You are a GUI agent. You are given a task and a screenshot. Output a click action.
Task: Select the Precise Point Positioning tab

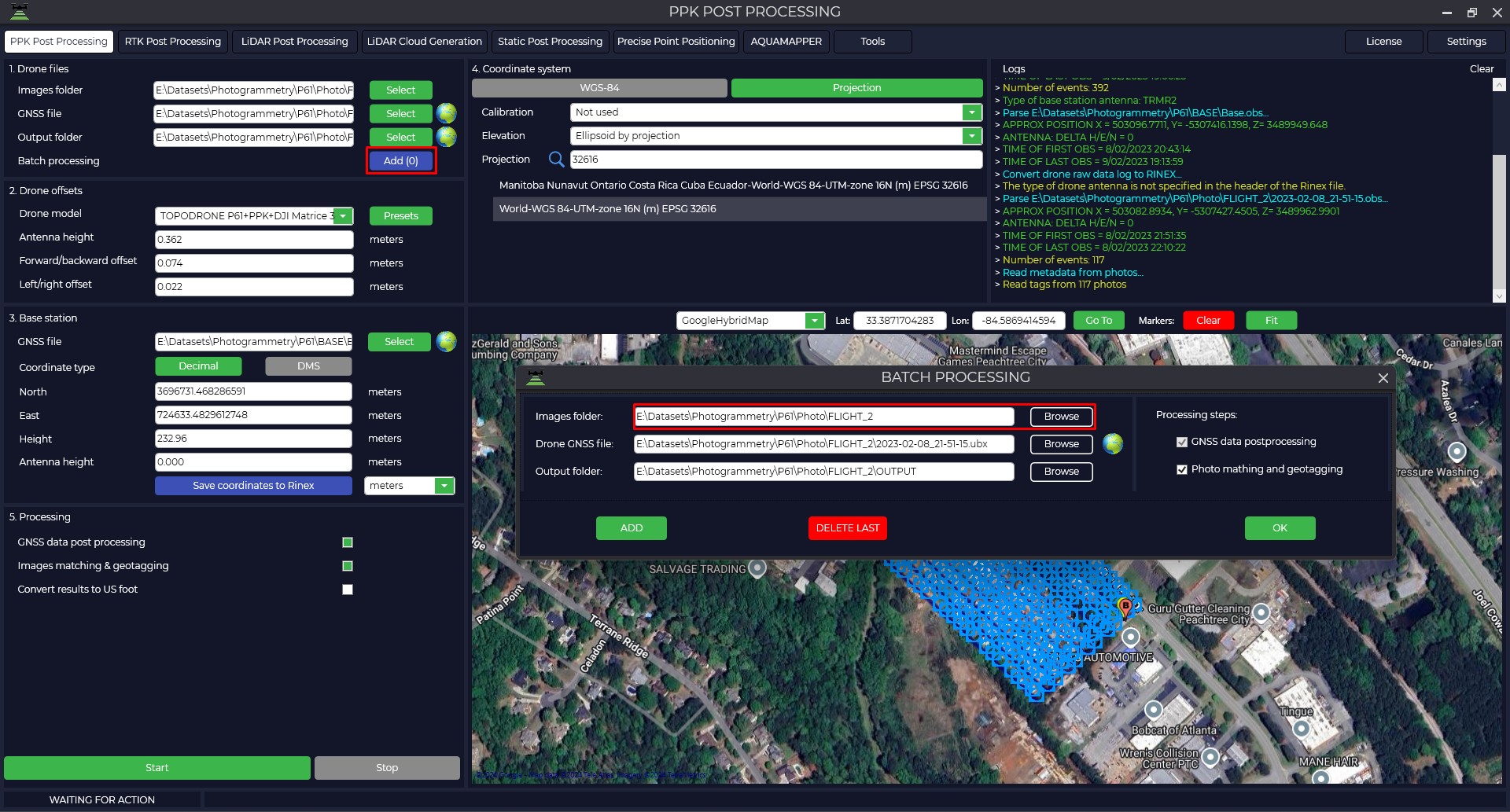pyautogui.click(x=676, y=42)
